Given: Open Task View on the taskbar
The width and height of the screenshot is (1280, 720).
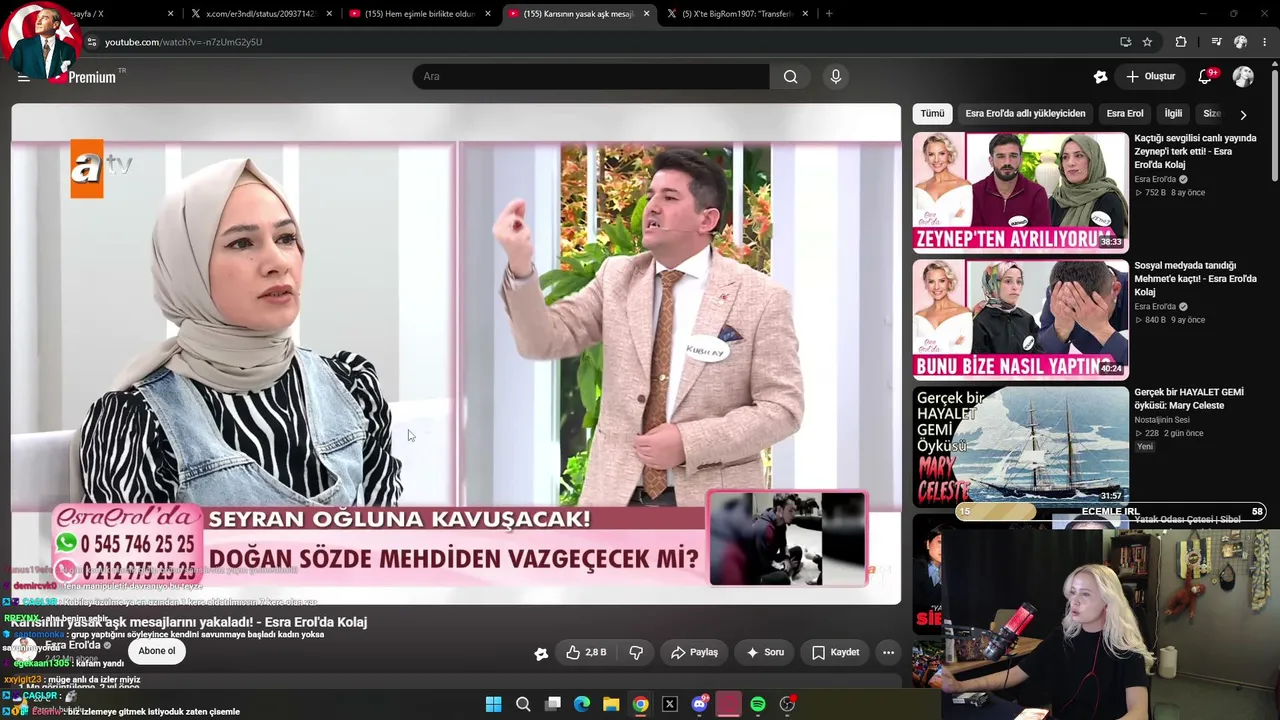Looking at the screenshot, I should (x=552, y=704).
